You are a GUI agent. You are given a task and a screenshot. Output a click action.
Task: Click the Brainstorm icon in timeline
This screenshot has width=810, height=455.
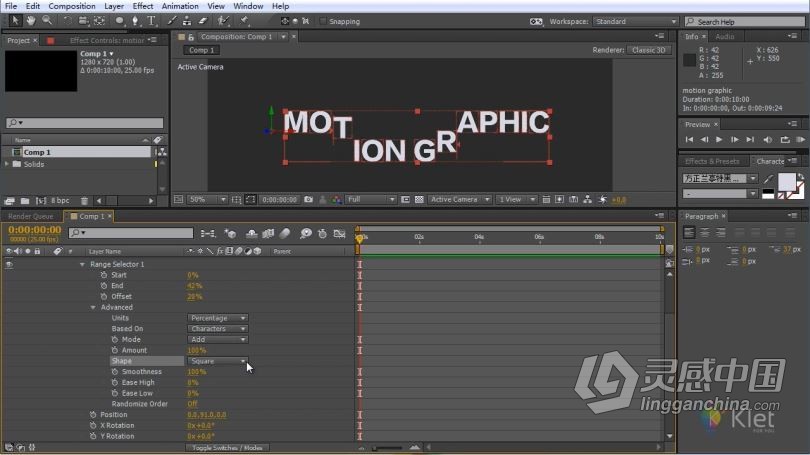pos(306,234)
